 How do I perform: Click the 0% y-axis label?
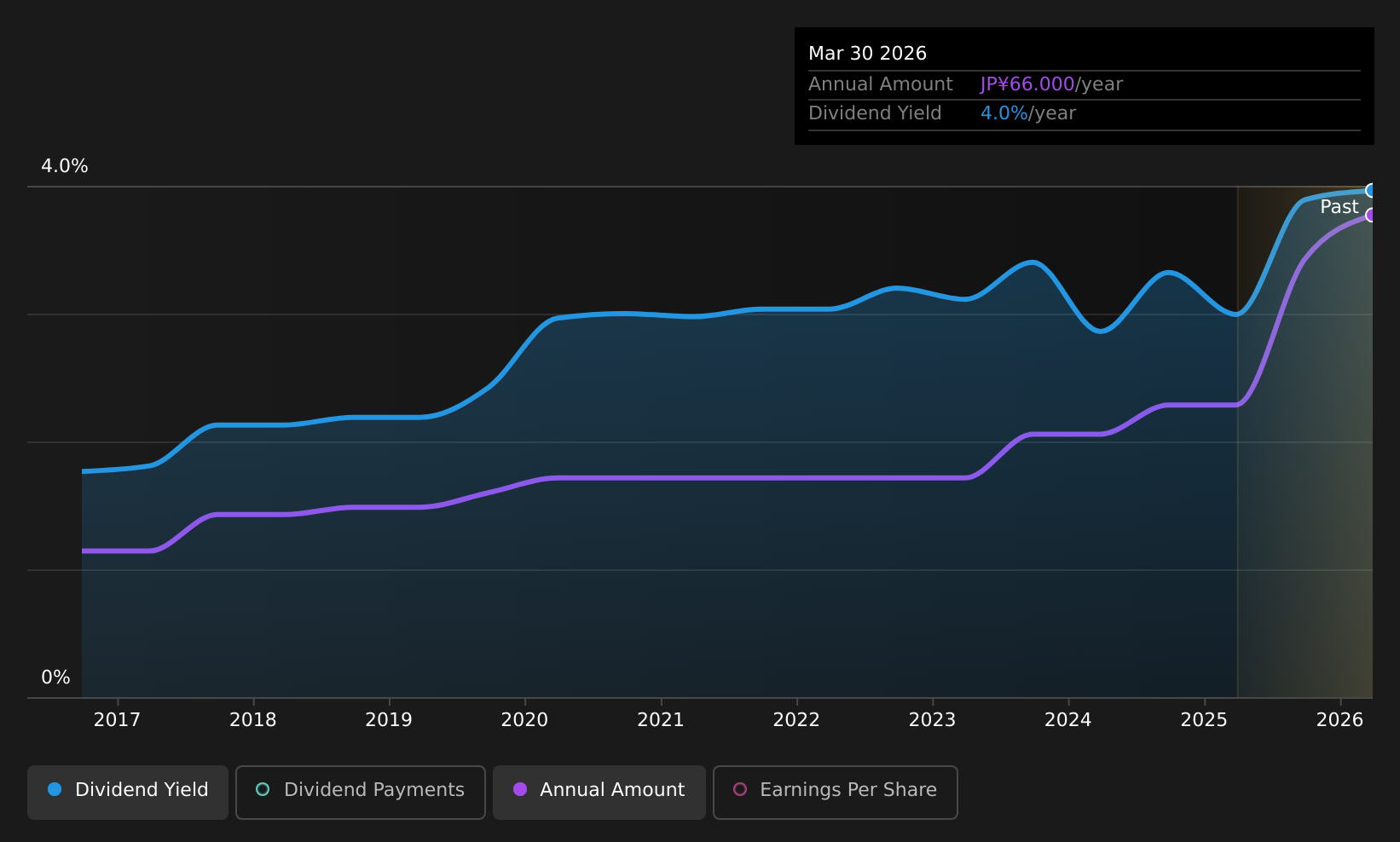(56, 678)
